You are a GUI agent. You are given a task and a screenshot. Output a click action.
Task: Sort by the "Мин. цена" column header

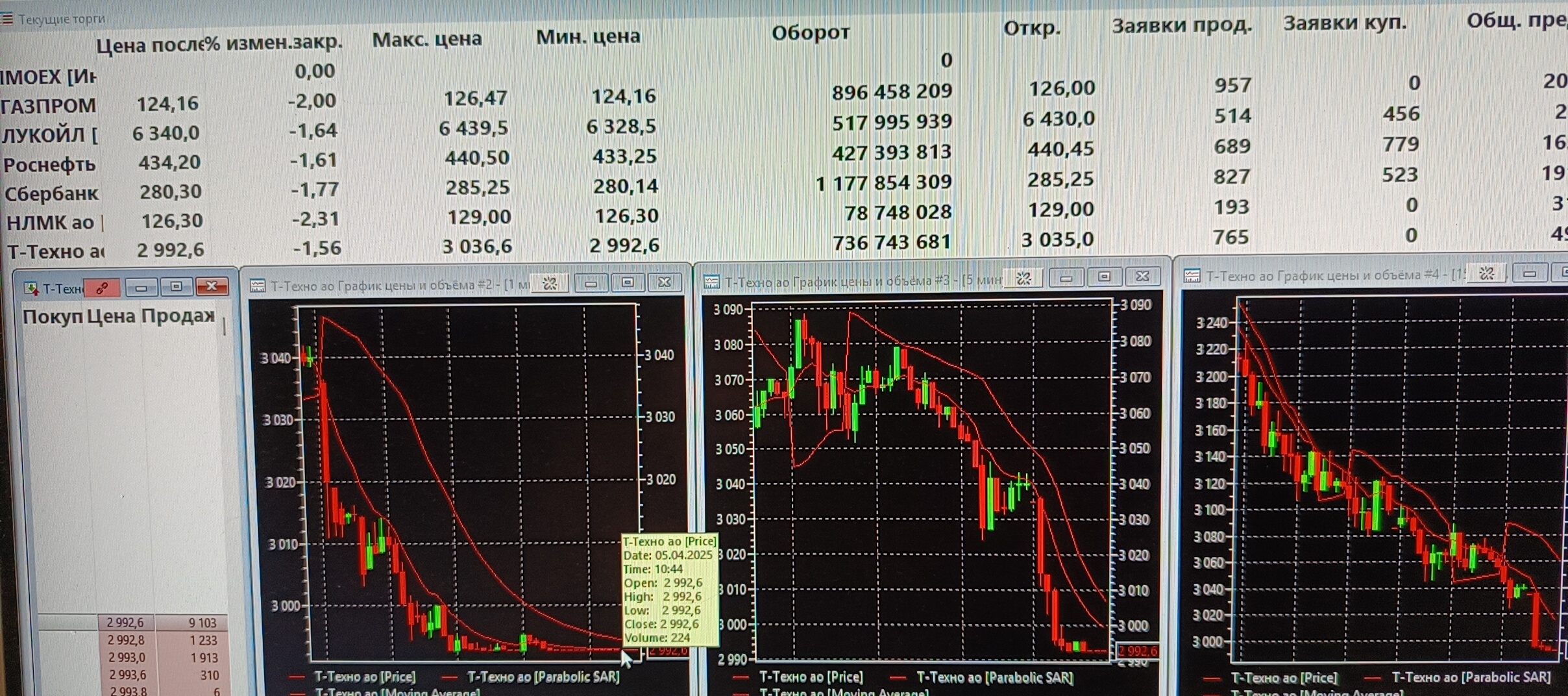(x=588, y=36)
